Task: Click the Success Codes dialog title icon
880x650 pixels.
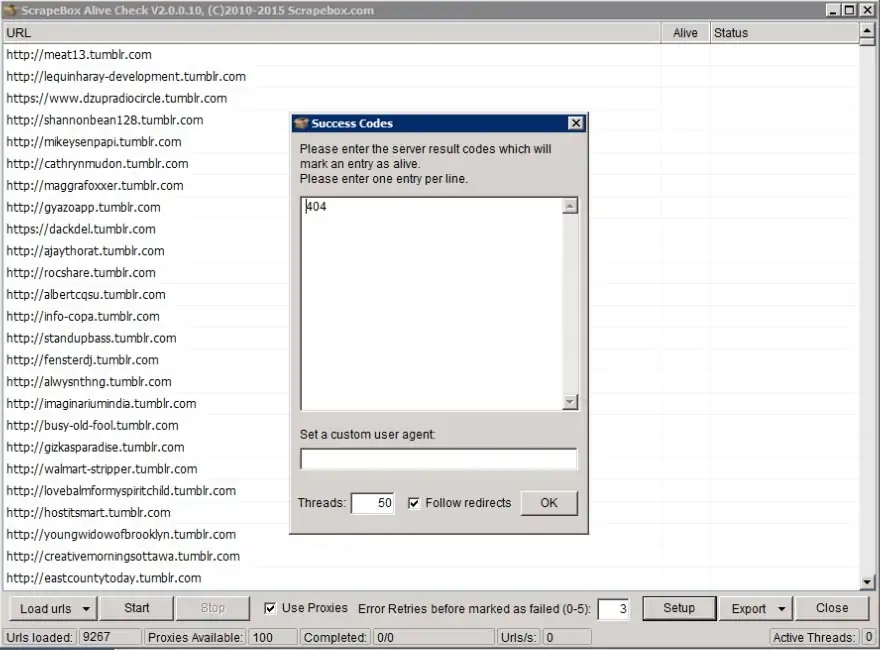Action: point(302,123)
